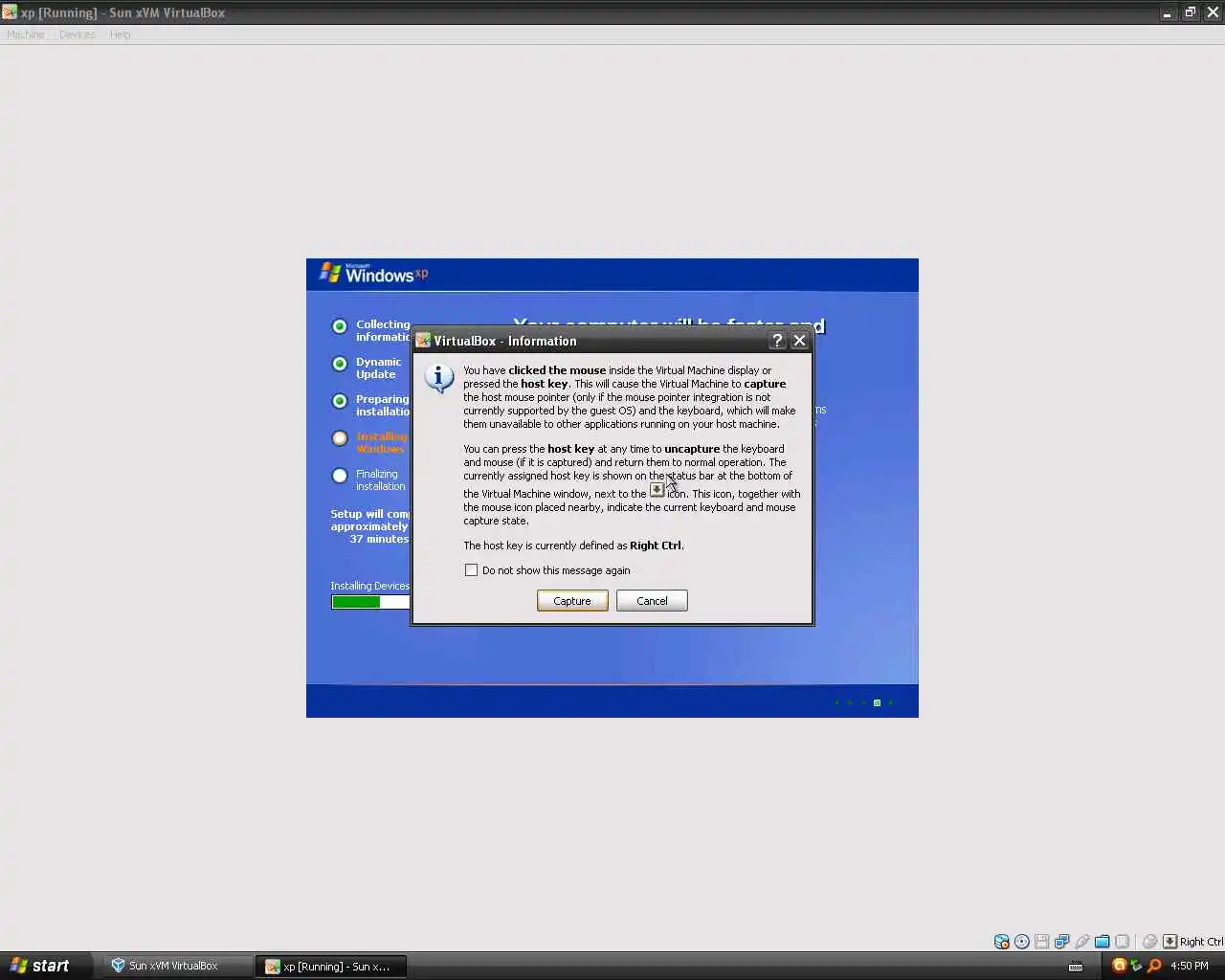Open the Help menu

[x=120, y=34]
